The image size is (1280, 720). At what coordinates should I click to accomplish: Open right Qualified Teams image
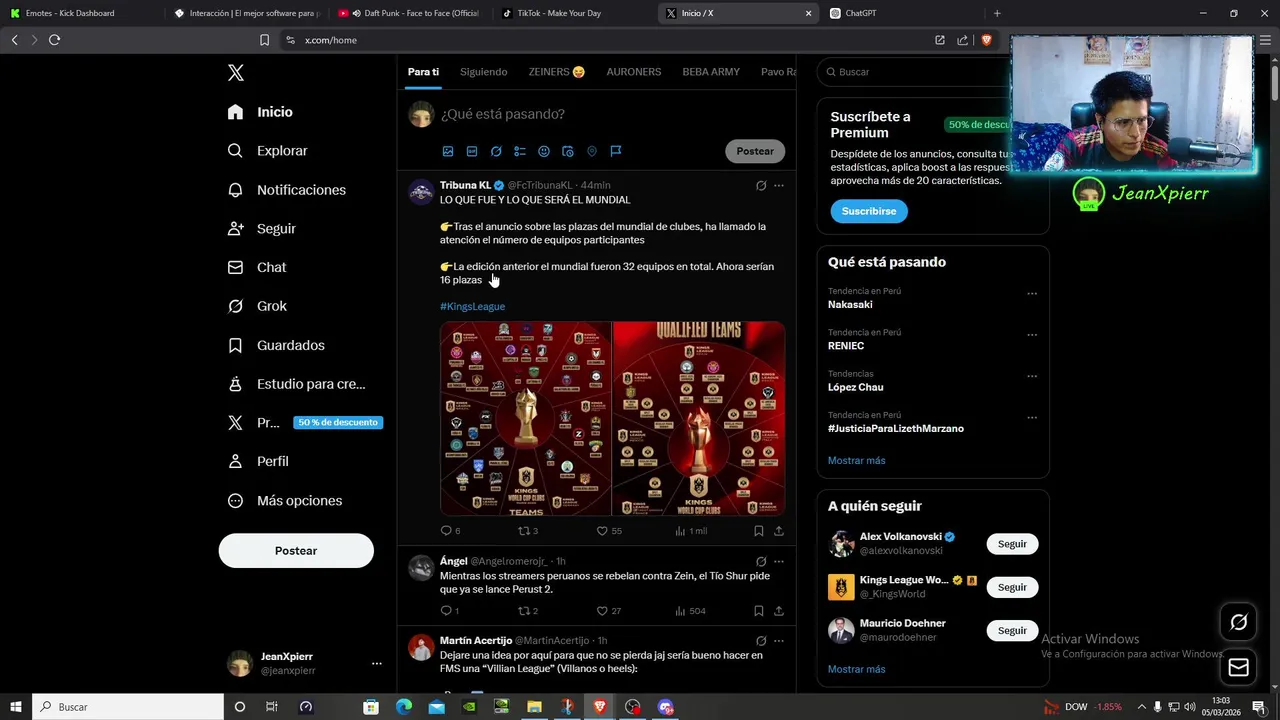[699, 418]
